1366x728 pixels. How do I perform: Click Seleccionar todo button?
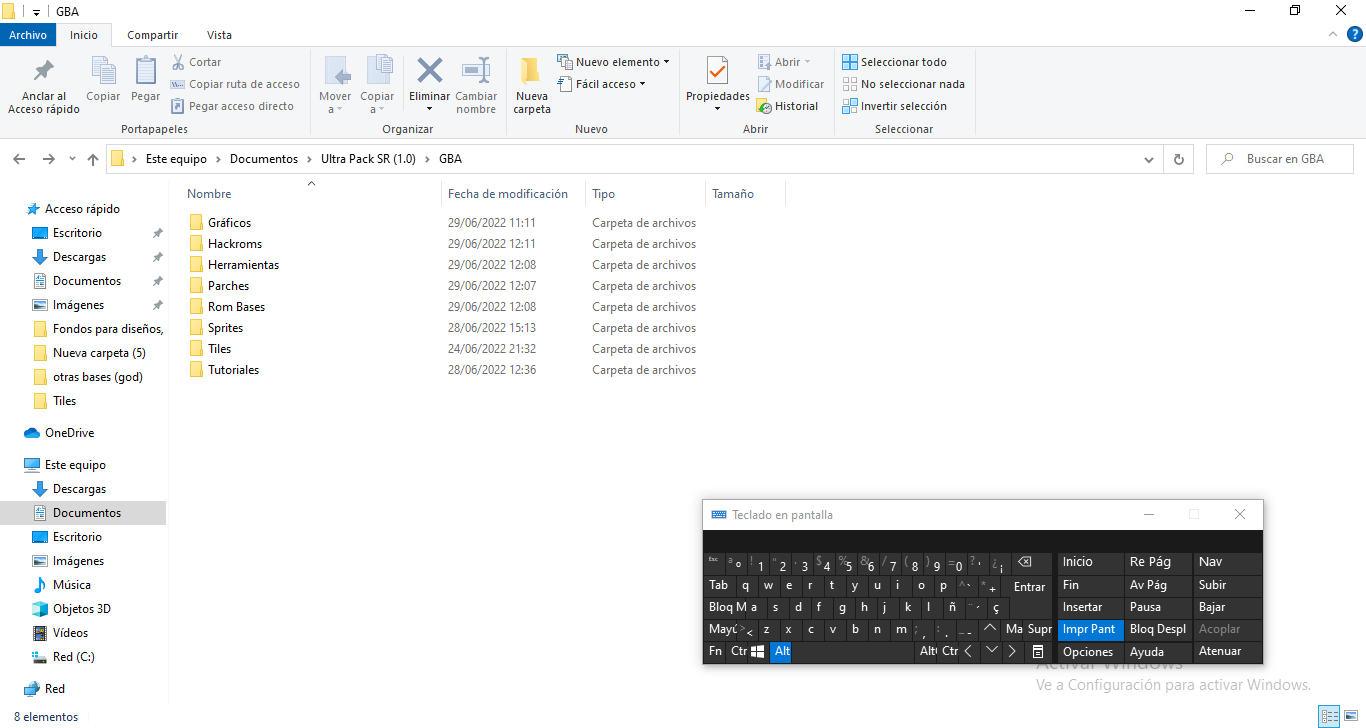894,62
